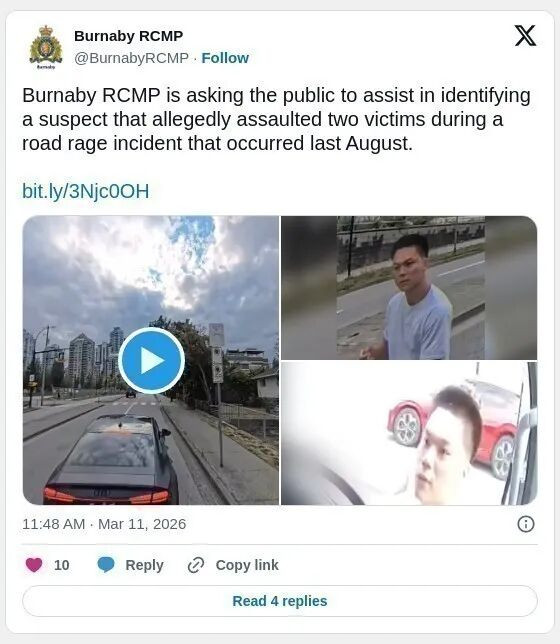Image resolution: width=560 pixels, height=644 pixels.
Task: Click the chain link copy icon
Action: point(196,565)
